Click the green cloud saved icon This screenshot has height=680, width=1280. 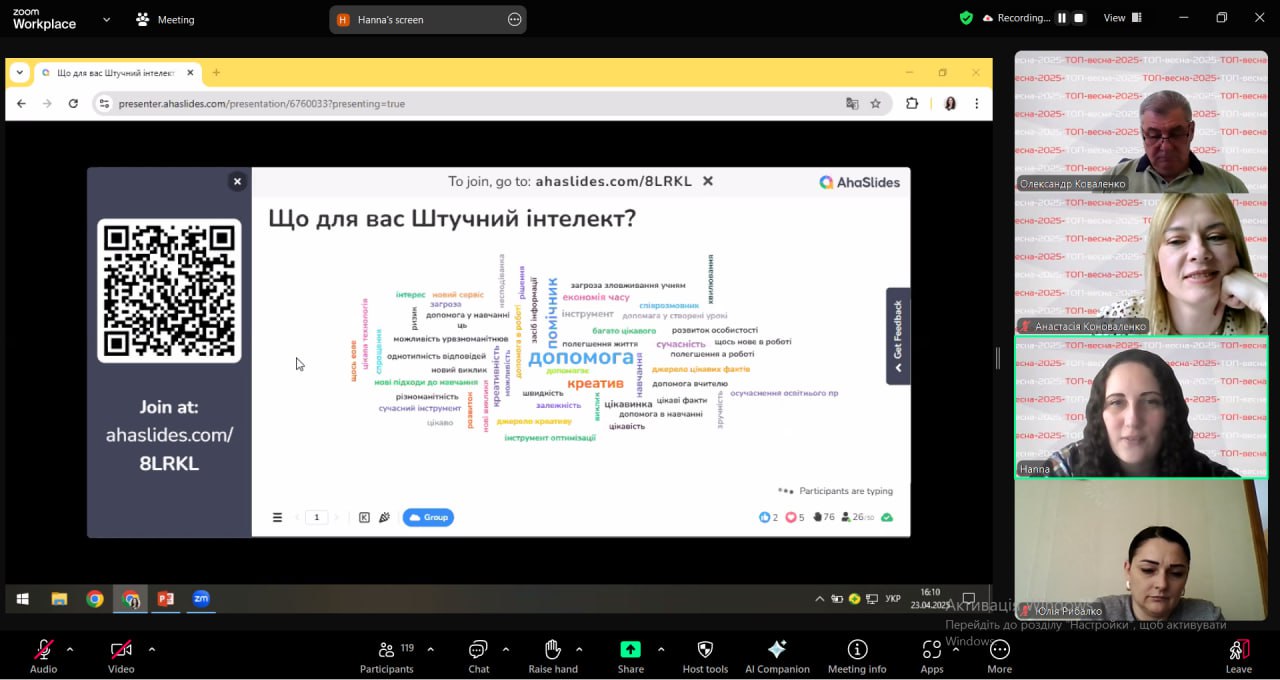(x=887, y=517)
